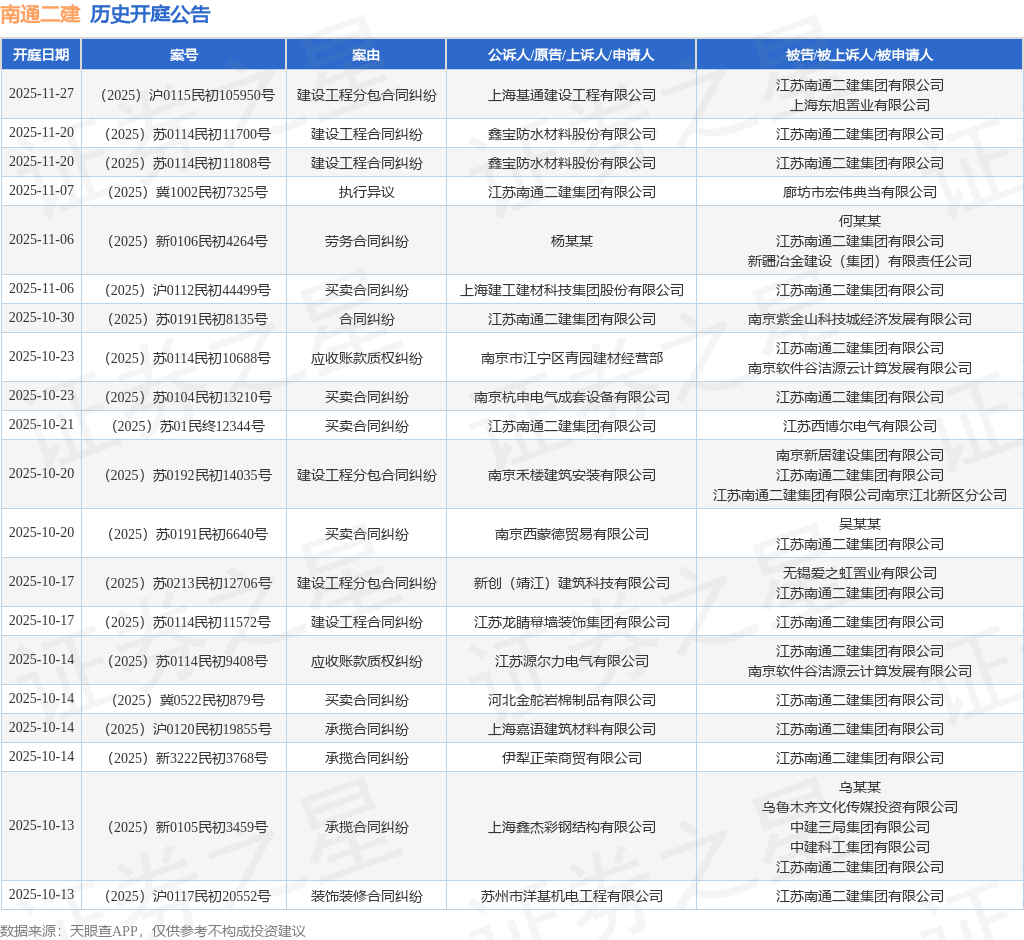The width and height of the screenshot is (1024, 940).
Task: Click date cell 2025-11-27
Action: (41, 93)
